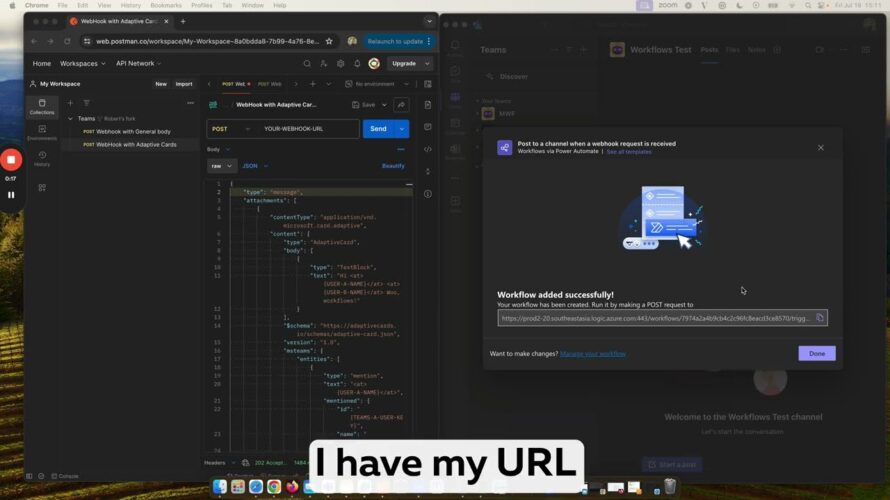Image resolution: width=890 pixels, height=500 pixels.
Task: Click Done in workflow dialog
Action: [x=817, y=354]
